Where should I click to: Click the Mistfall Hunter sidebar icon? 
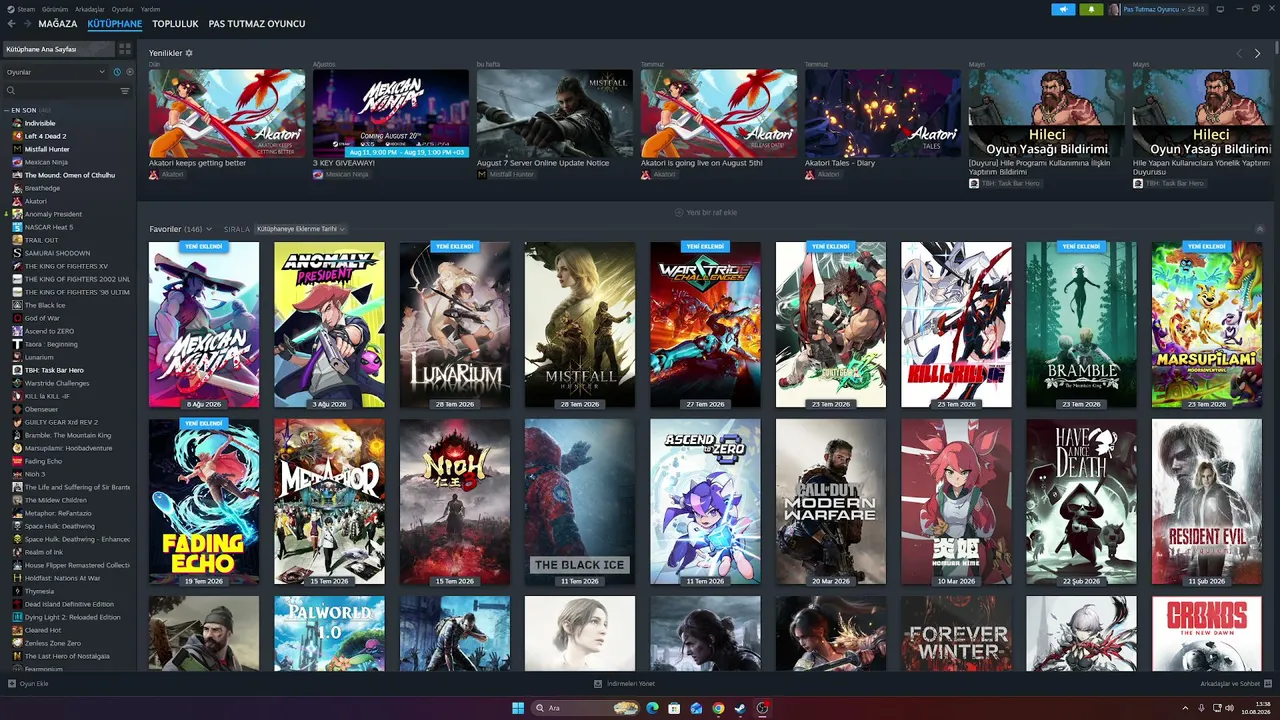click(17, 149)
